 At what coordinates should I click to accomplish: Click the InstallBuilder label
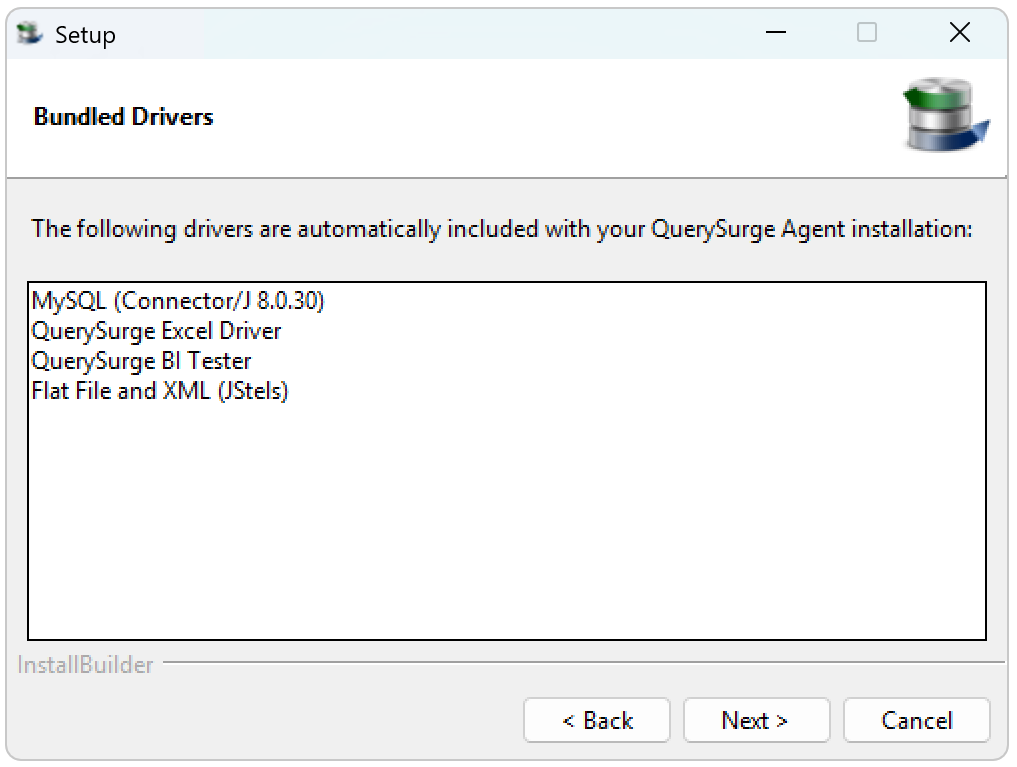pos(85,665)
